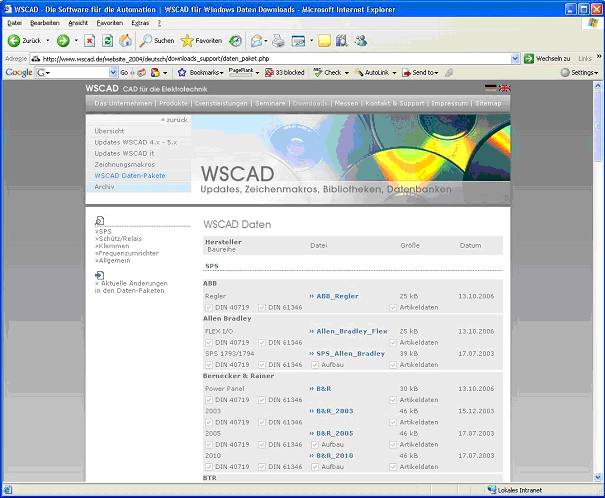
Task: Print page with printer icon
Action: [278, 41]
